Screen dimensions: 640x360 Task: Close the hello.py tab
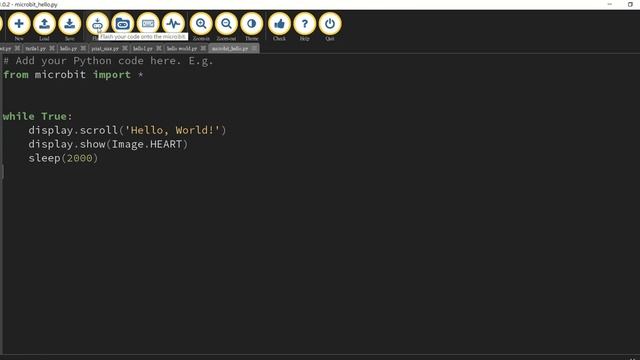[83, 48]
